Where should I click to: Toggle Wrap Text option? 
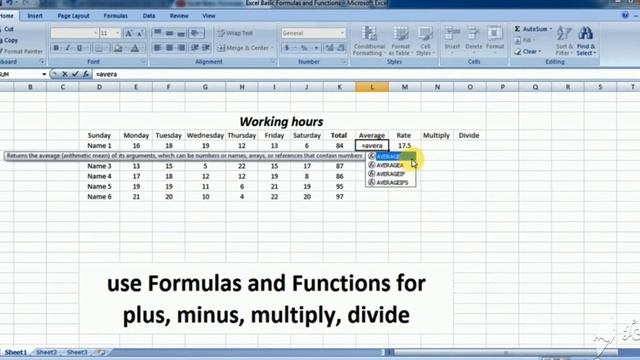point(235,33)
